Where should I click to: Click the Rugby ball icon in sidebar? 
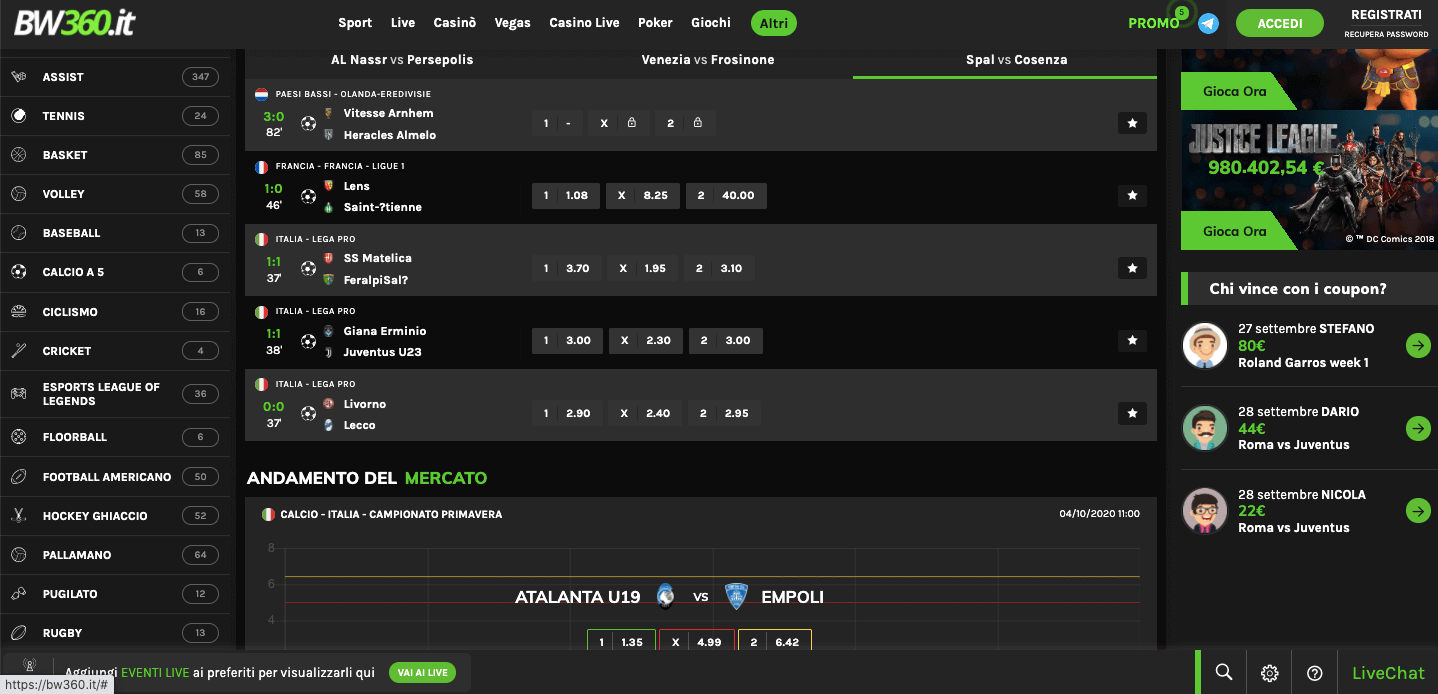click(x=19, y=633)
